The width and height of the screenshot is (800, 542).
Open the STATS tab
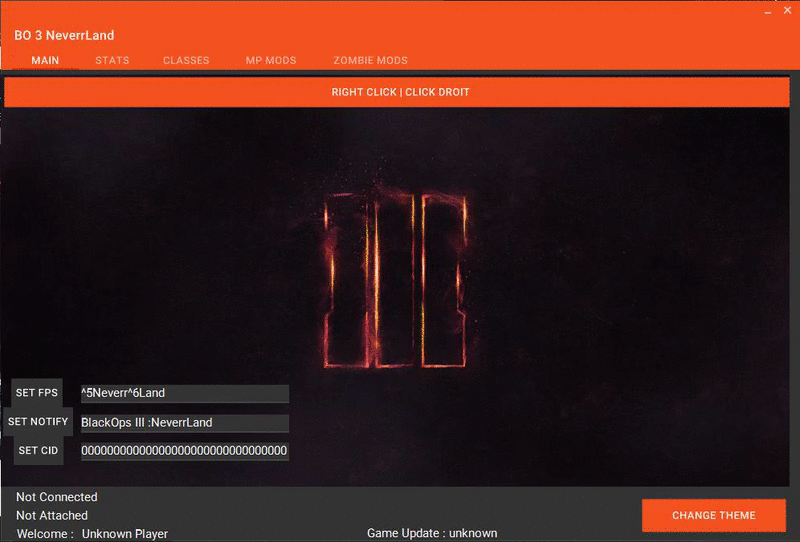point(112,60)
